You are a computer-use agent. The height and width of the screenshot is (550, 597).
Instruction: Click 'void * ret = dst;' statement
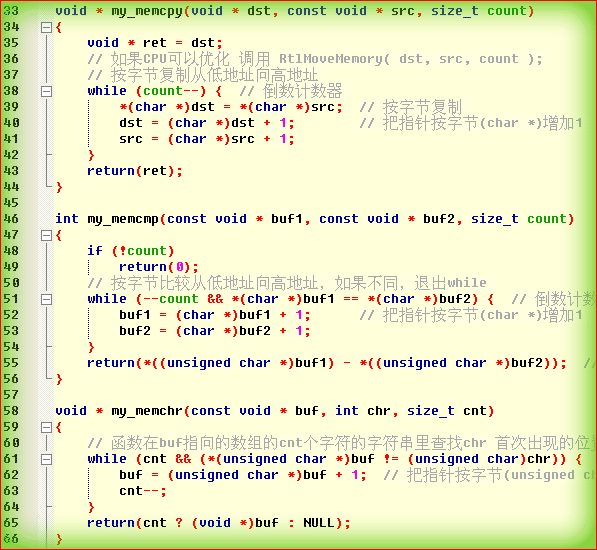click(155, 43)
